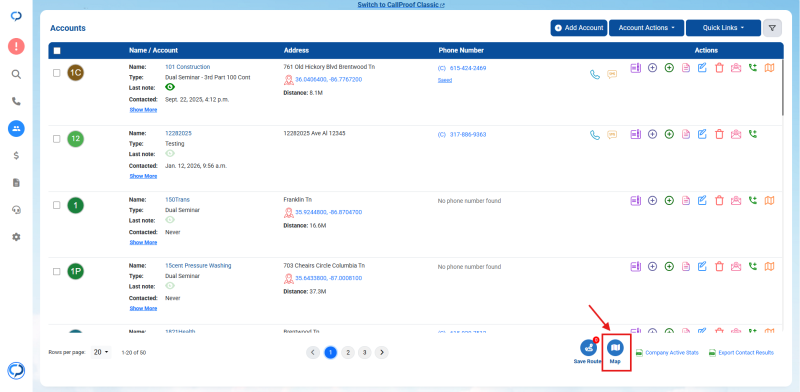800x392 pixels.
Task: Open the accounts people icon in sidebar
Action: 16,129
